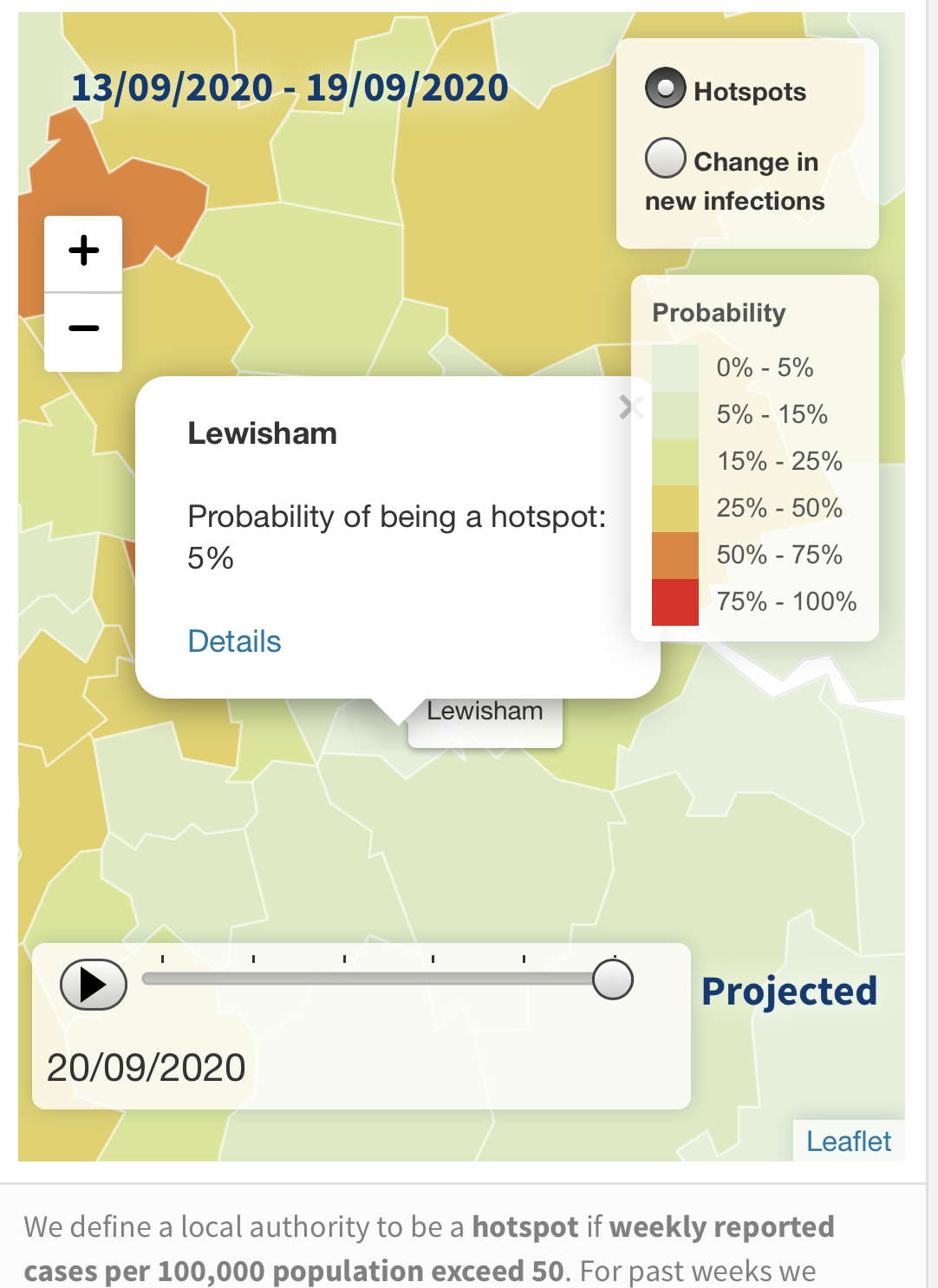
Task: Click the third tick on the timeline
Action: [344, 959]
